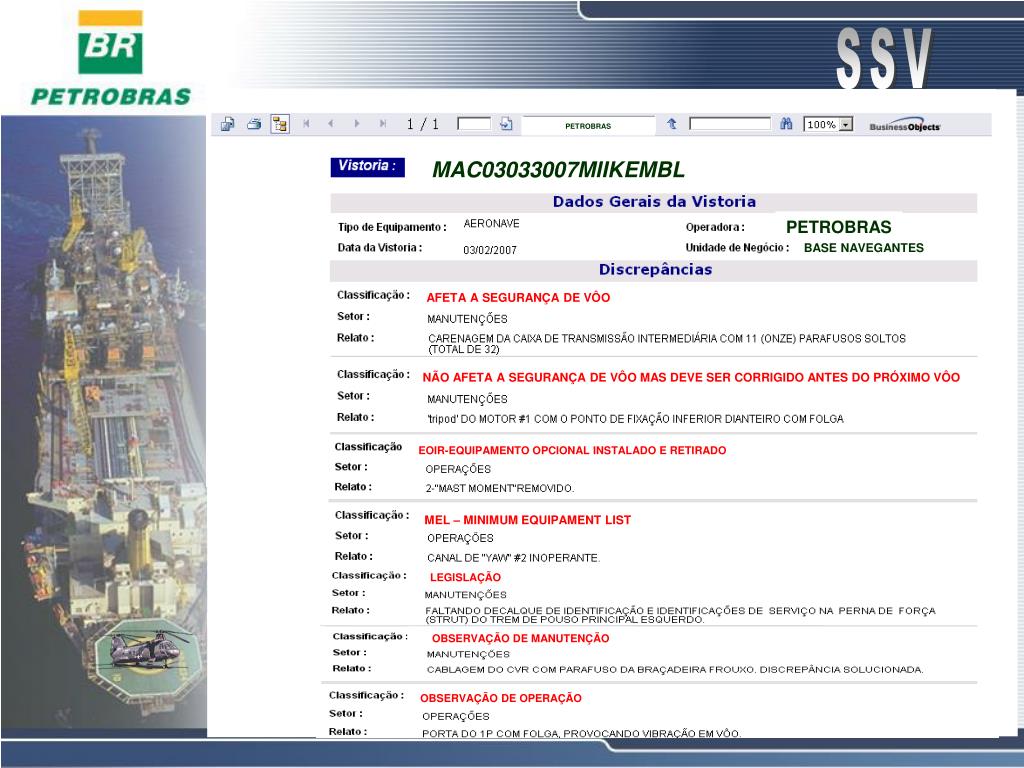Screen dimensions: 1024x768
Task: Click the page counter 1 / 1
Action: 423,124
